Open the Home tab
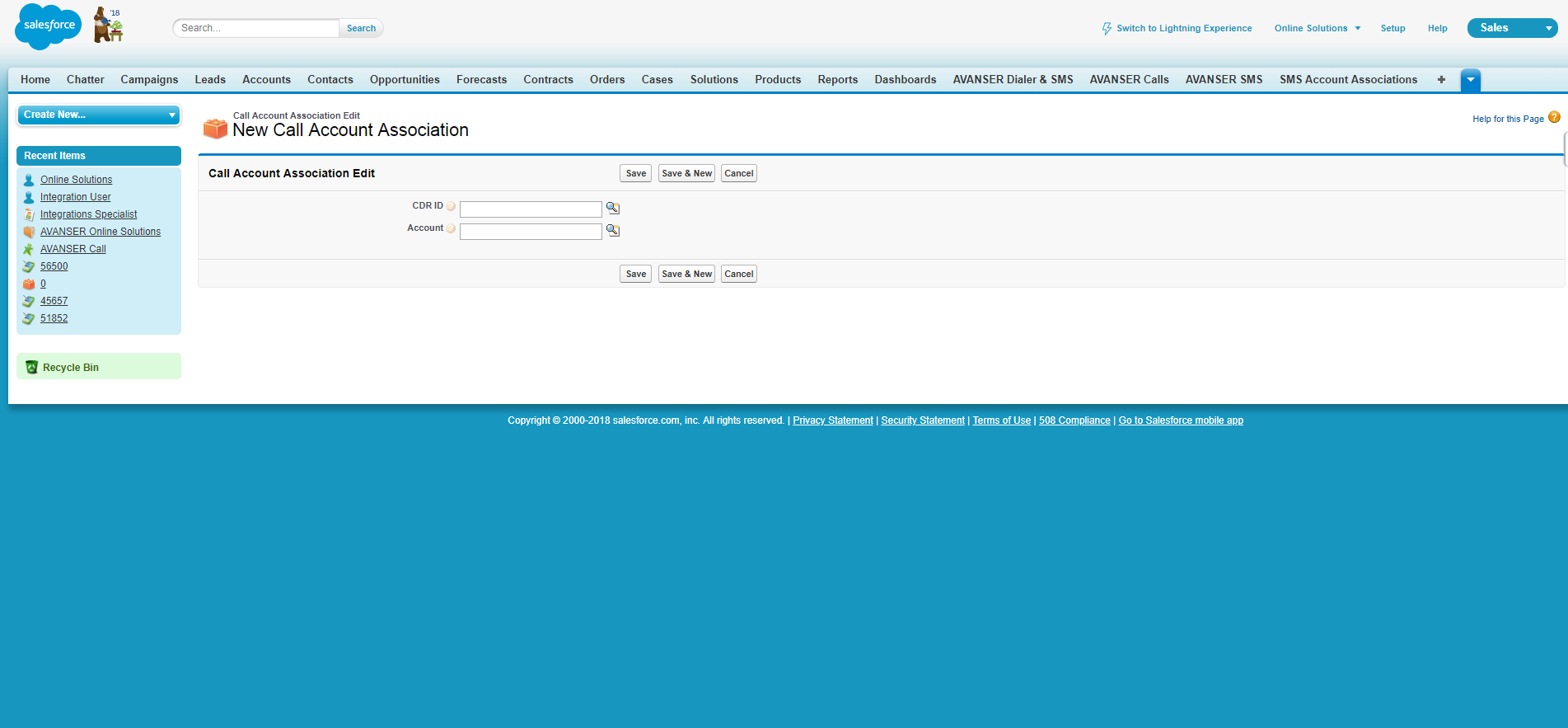The height and width of the screenshot is (728, 1568). pyautogui.click(x=35, y=80)
